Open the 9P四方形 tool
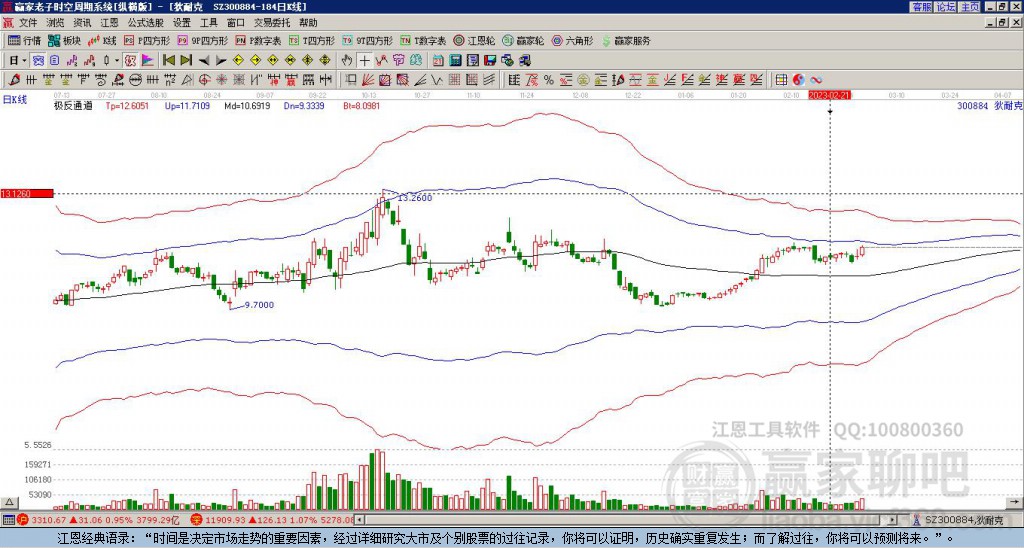Screen dimensions: 1024x548 click(202, 40)
